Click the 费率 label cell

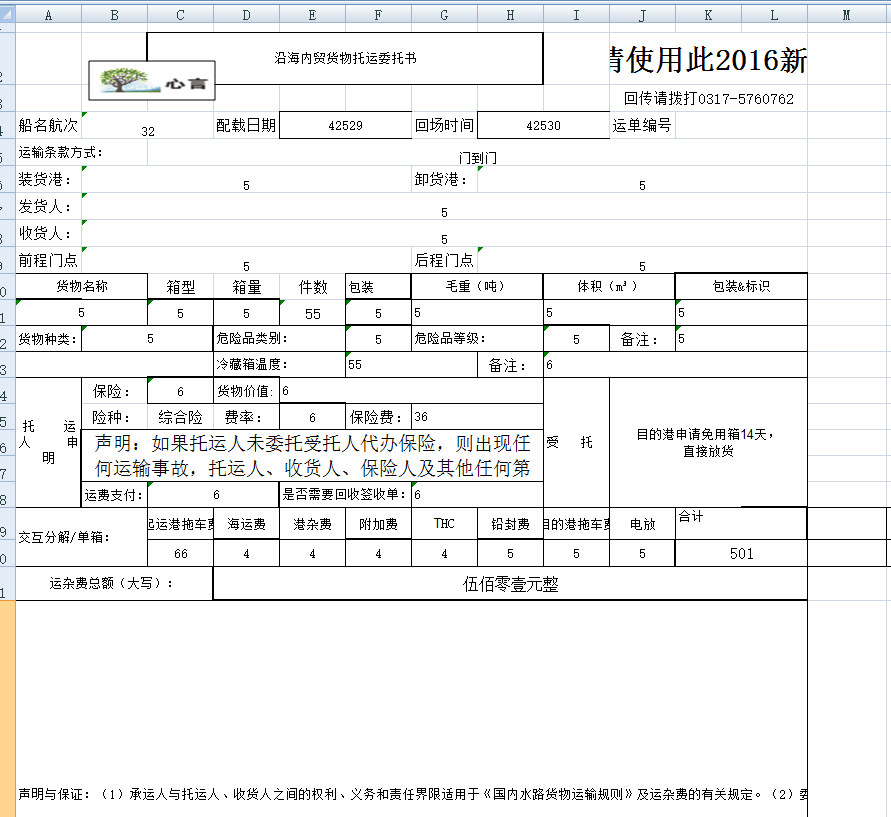[x=246, y=417]
